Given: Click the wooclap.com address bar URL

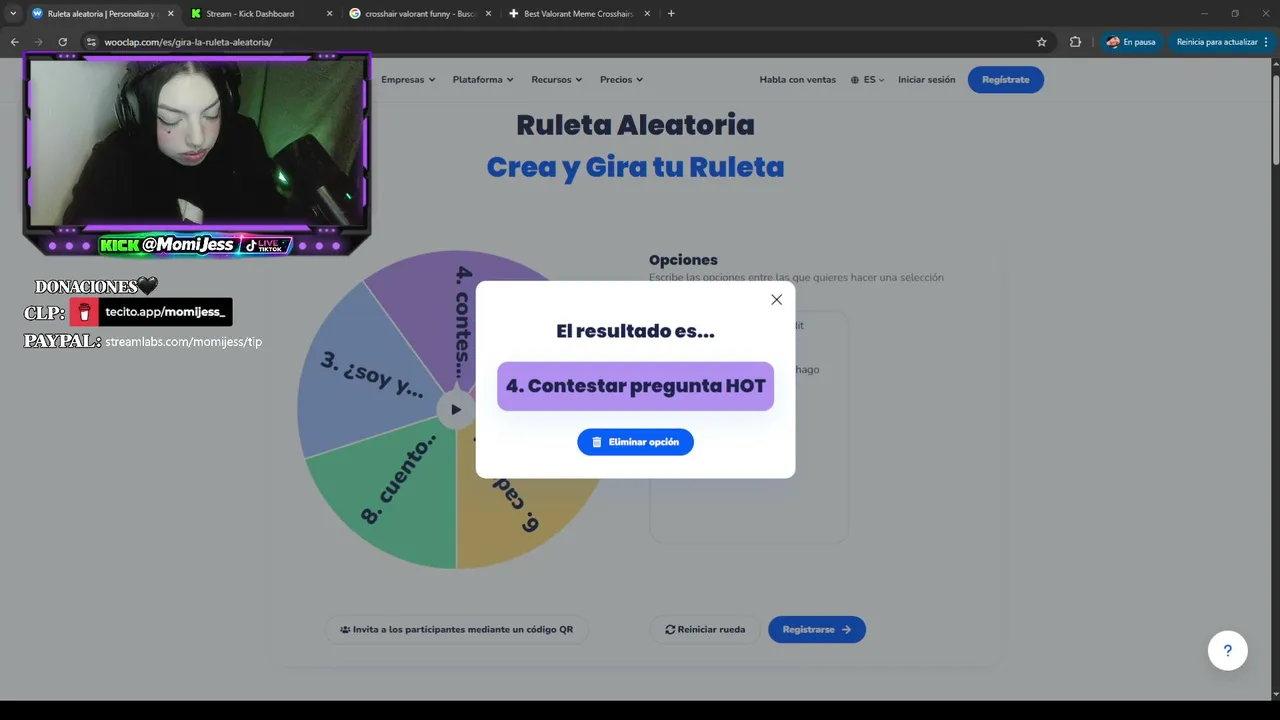Looking at the screenshot, I should pos(188,42).
